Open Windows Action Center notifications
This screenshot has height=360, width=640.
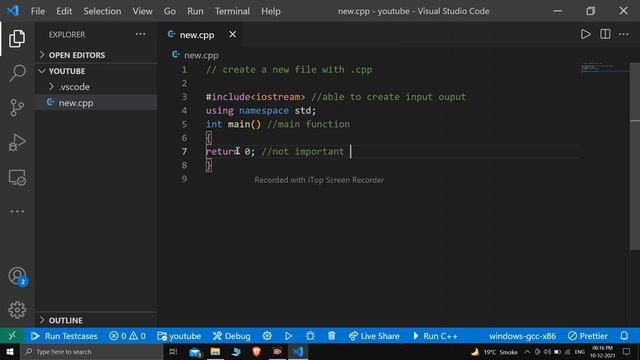(626, 352)
